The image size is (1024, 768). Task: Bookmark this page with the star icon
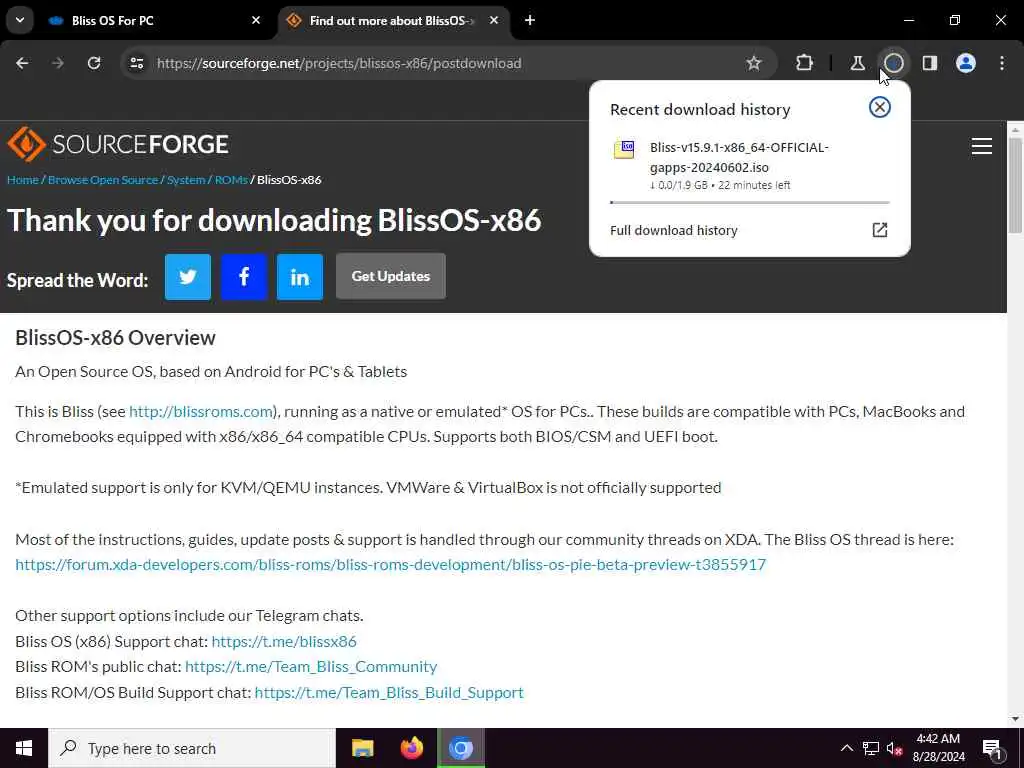pyautogui.click(x=754, y=63)
